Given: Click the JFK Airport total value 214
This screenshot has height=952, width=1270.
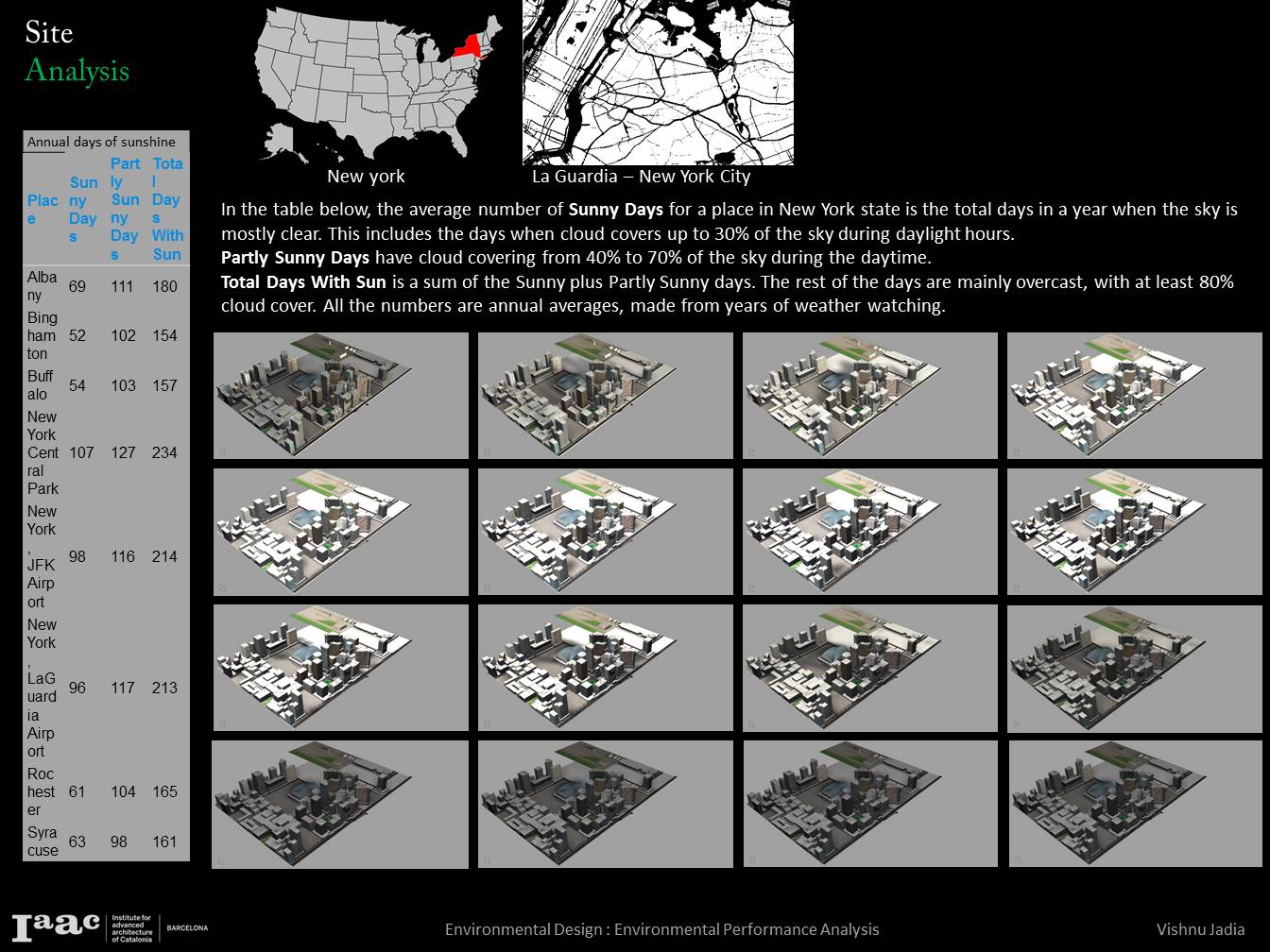Looking at the screenshot, I should coord(166,557).
